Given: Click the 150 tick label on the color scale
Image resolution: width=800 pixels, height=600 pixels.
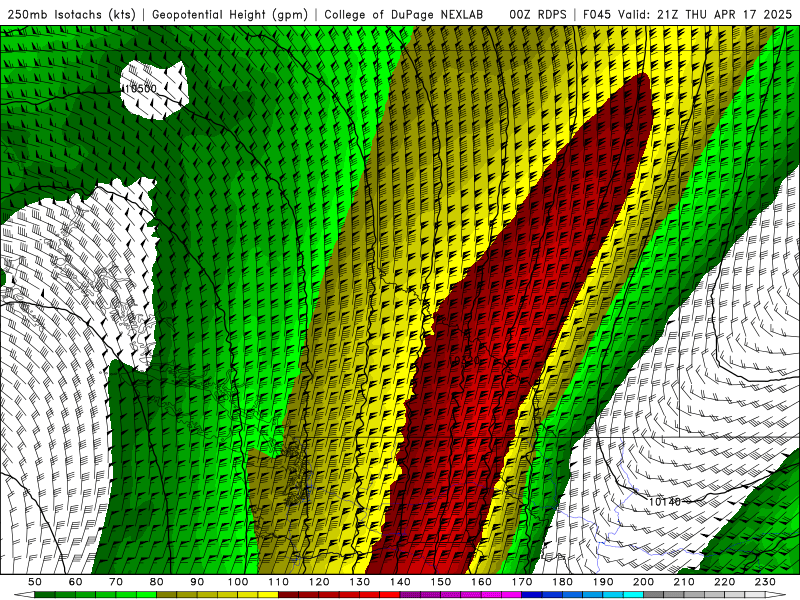Looking at the screenshot, I should pos(441,582).
